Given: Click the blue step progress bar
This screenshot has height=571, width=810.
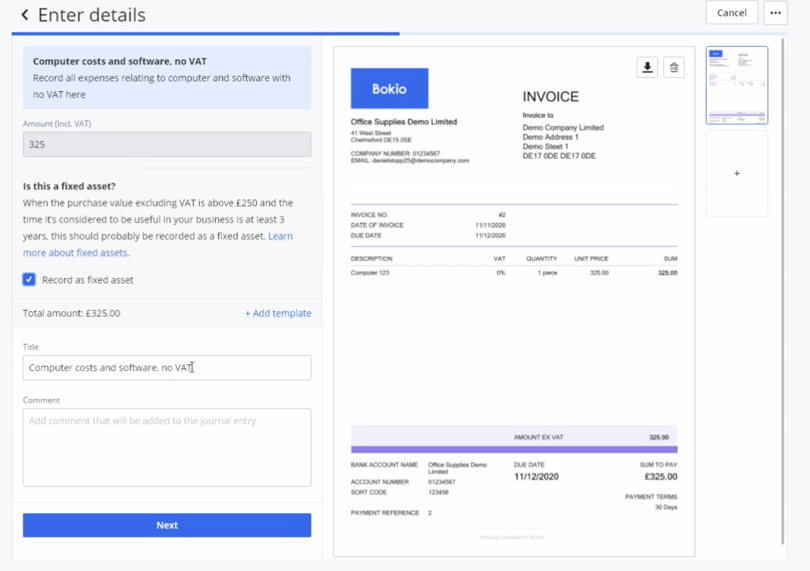Looking at the screenshot, I should pyautogui.click(x=205, y=33).
